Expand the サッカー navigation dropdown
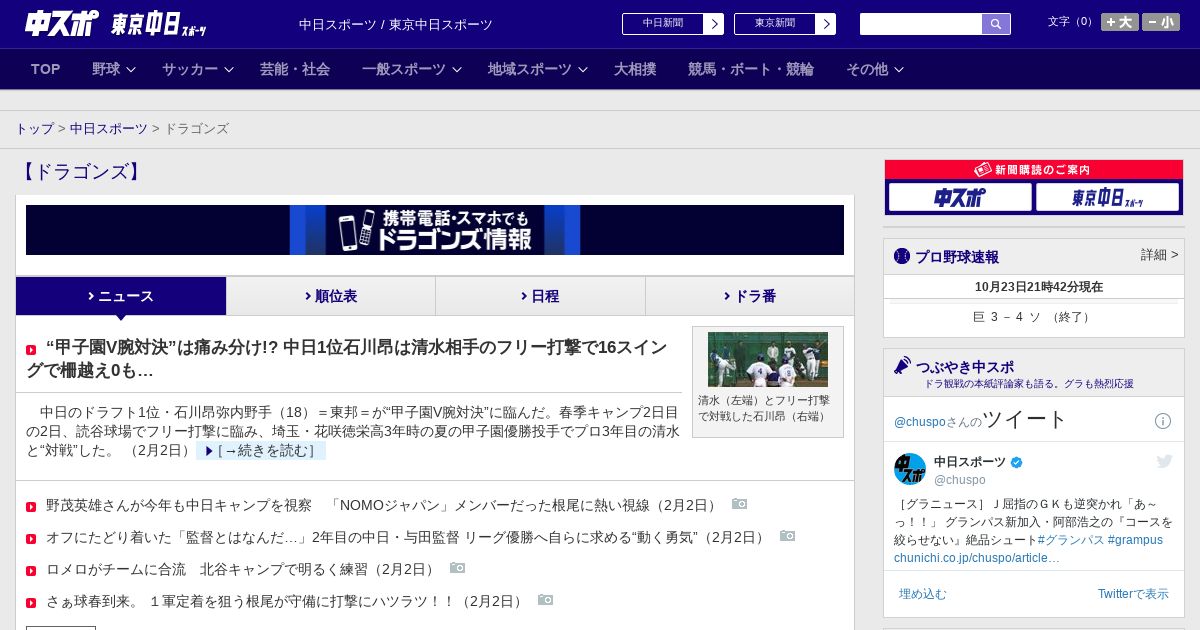This screenshot has height=630, width=1200. point(198,69)
